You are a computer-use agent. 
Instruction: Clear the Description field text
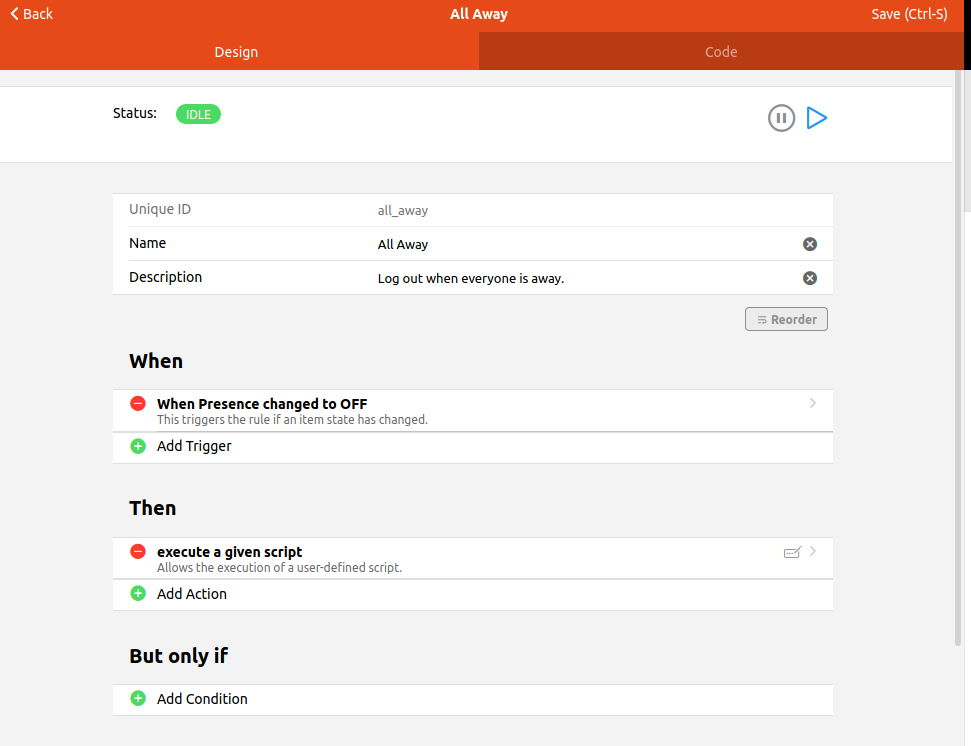pyautogui.click(x=810, y=278)
